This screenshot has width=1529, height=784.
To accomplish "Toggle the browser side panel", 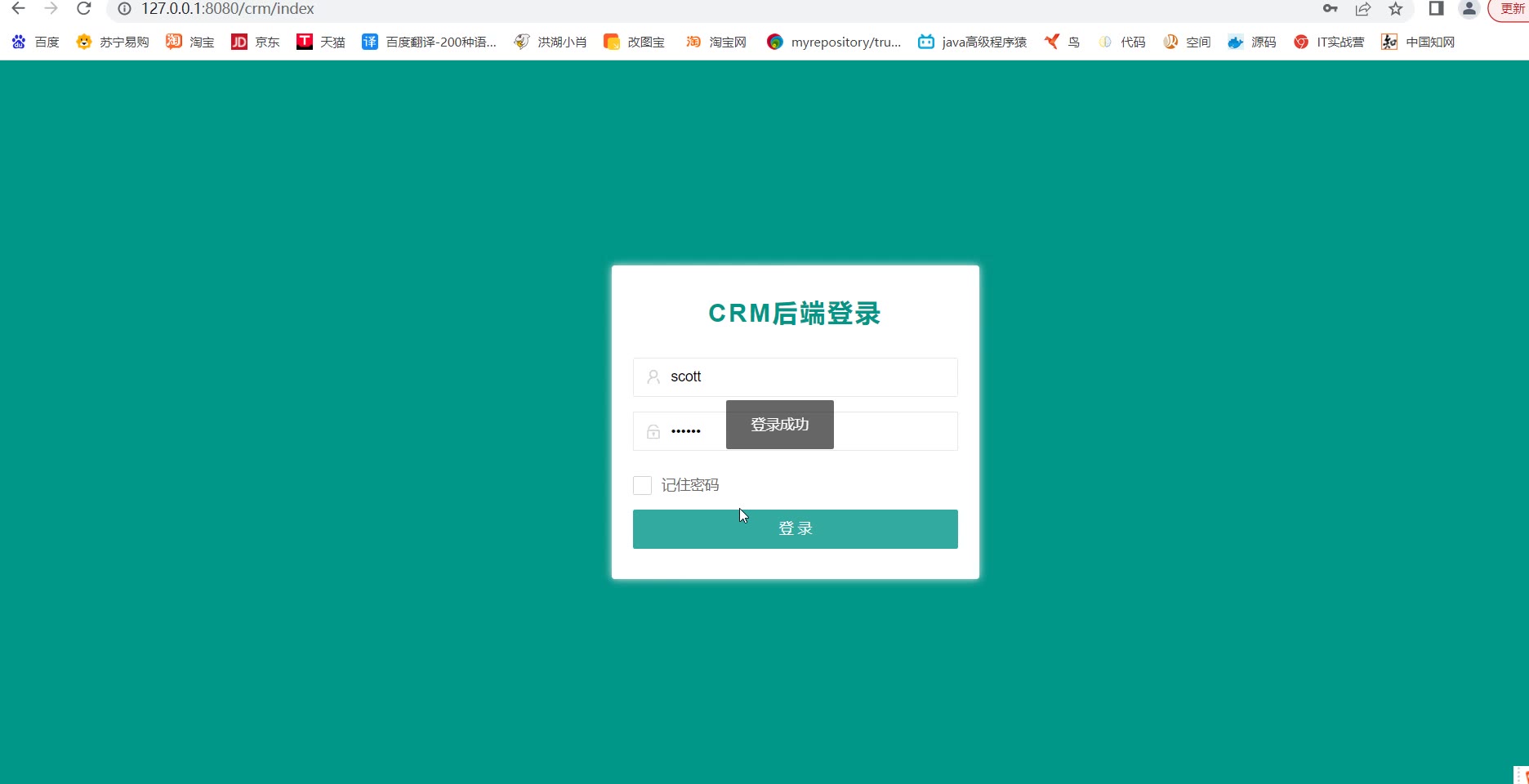I will point(1436,9).
